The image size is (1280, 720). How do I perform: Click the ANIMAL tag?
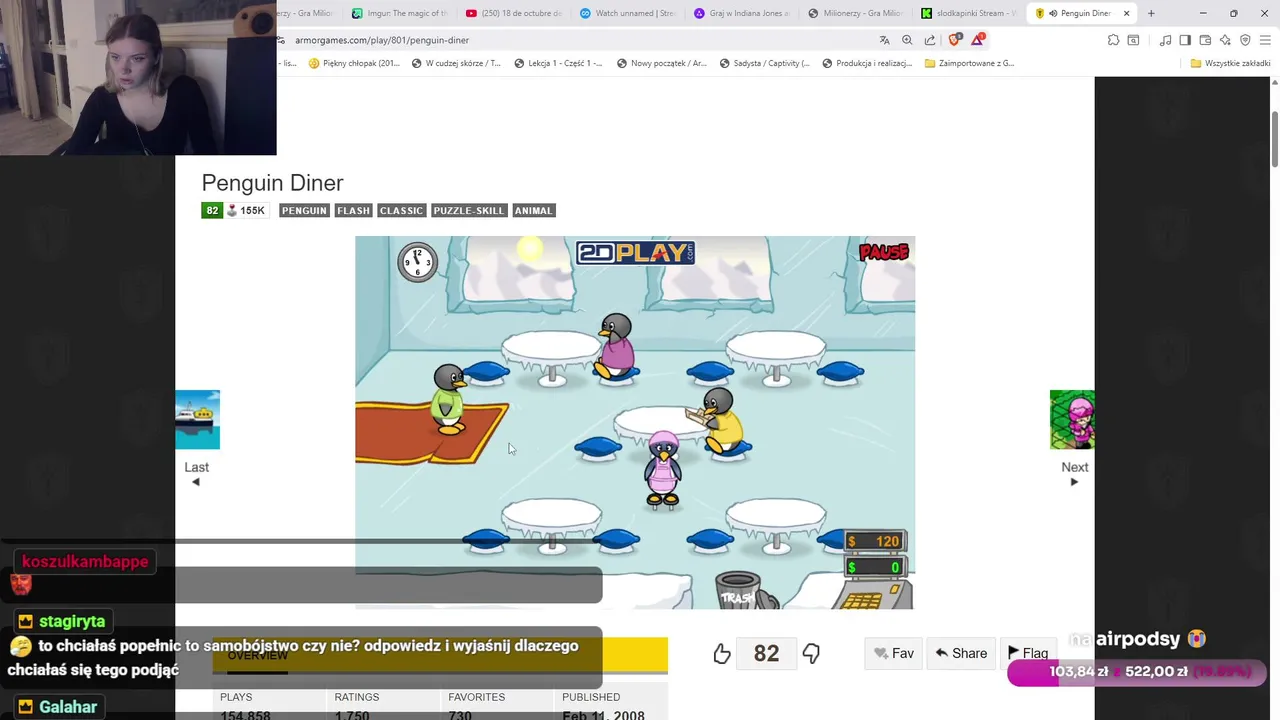[x=533, y=210]
